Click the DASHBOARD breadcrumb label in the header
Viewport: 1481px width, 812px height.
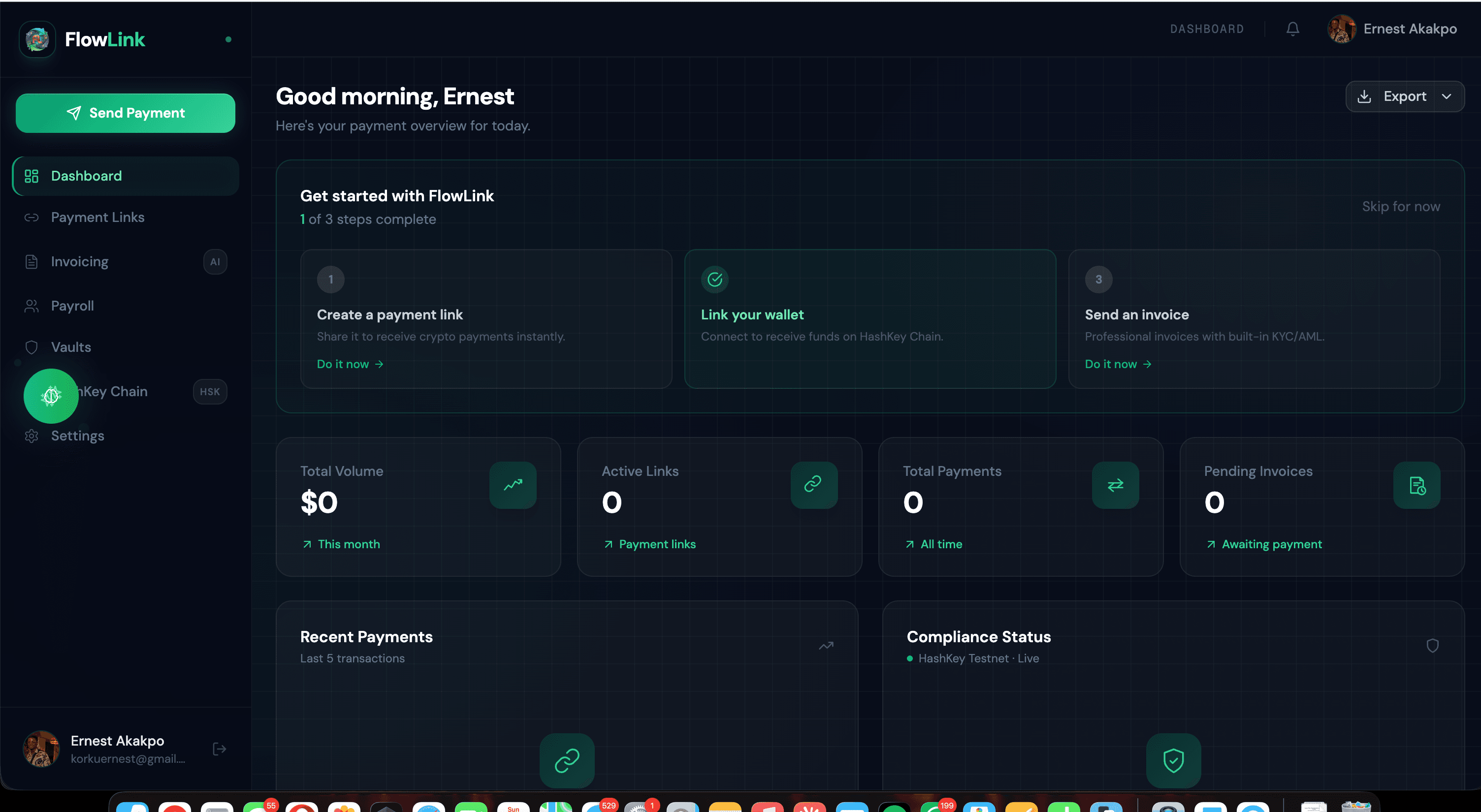pyautogui.click(x=1207, y=29)
